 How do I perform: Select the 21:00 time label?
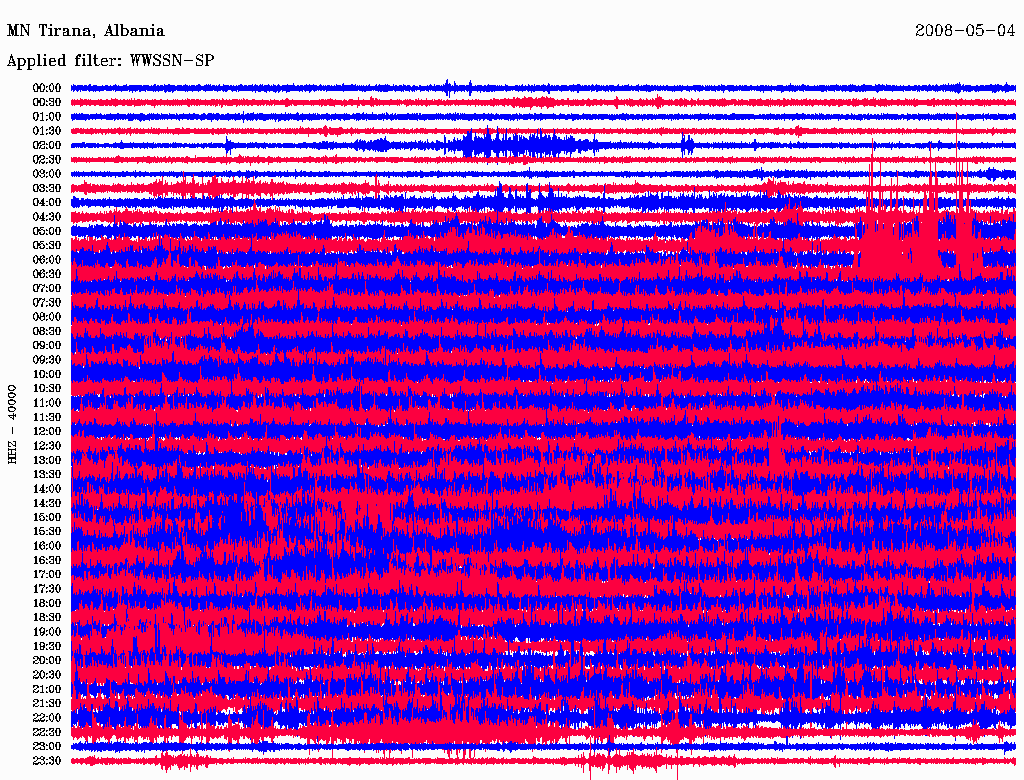[47, 689]
